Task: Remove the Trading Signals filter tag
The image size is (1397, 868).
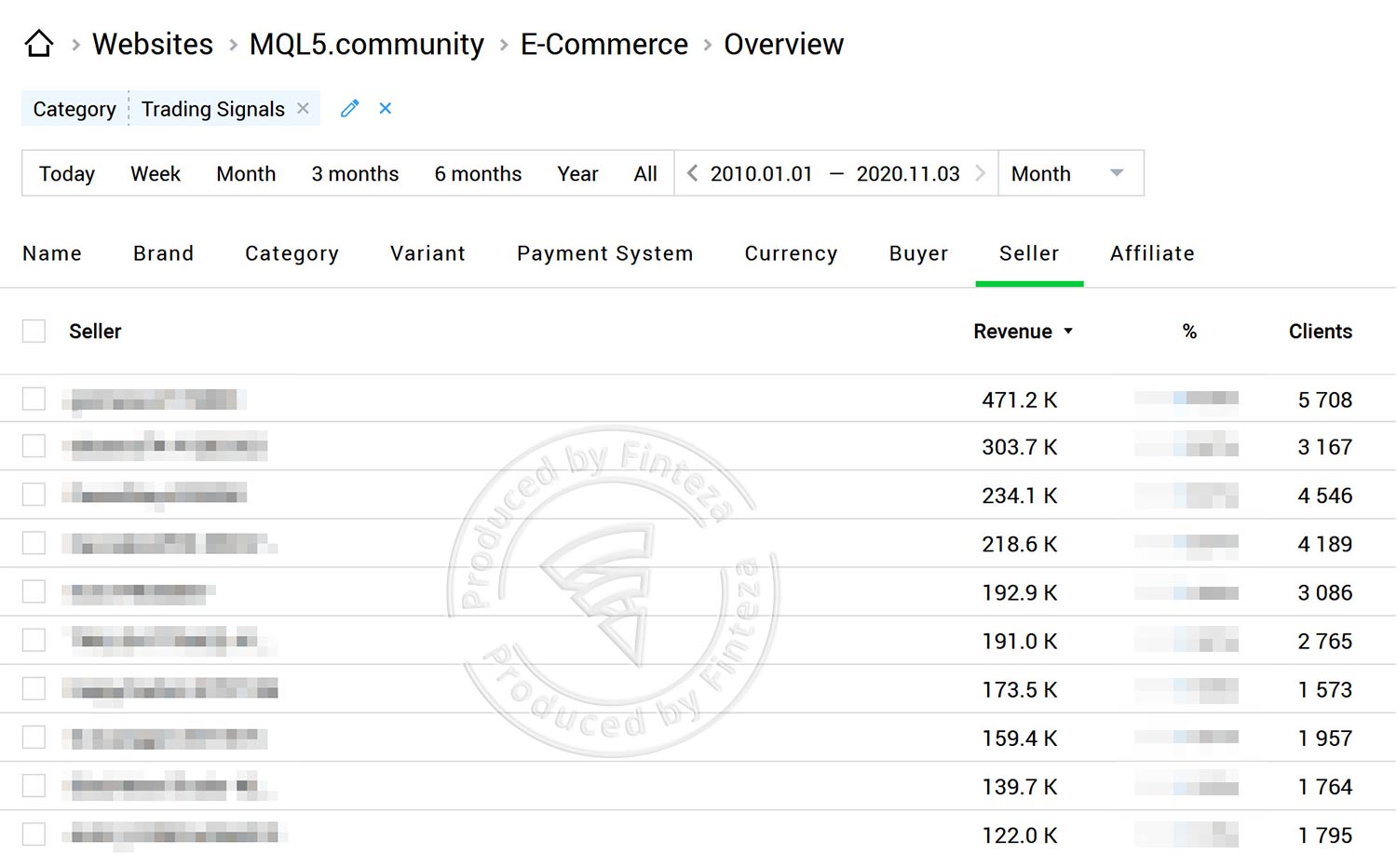Action: click(303, 109)
